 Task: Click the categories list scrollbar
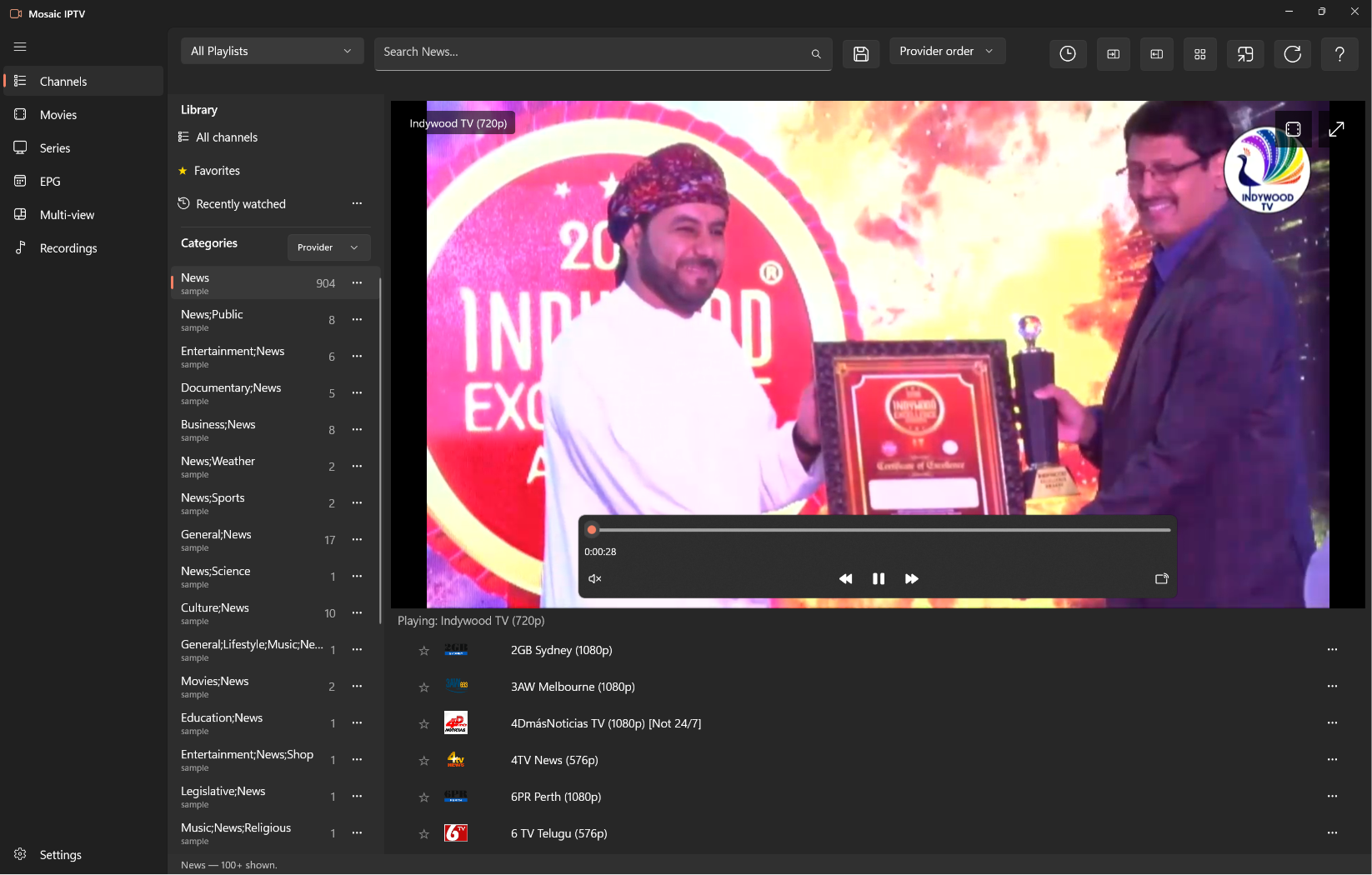[380, 450]
